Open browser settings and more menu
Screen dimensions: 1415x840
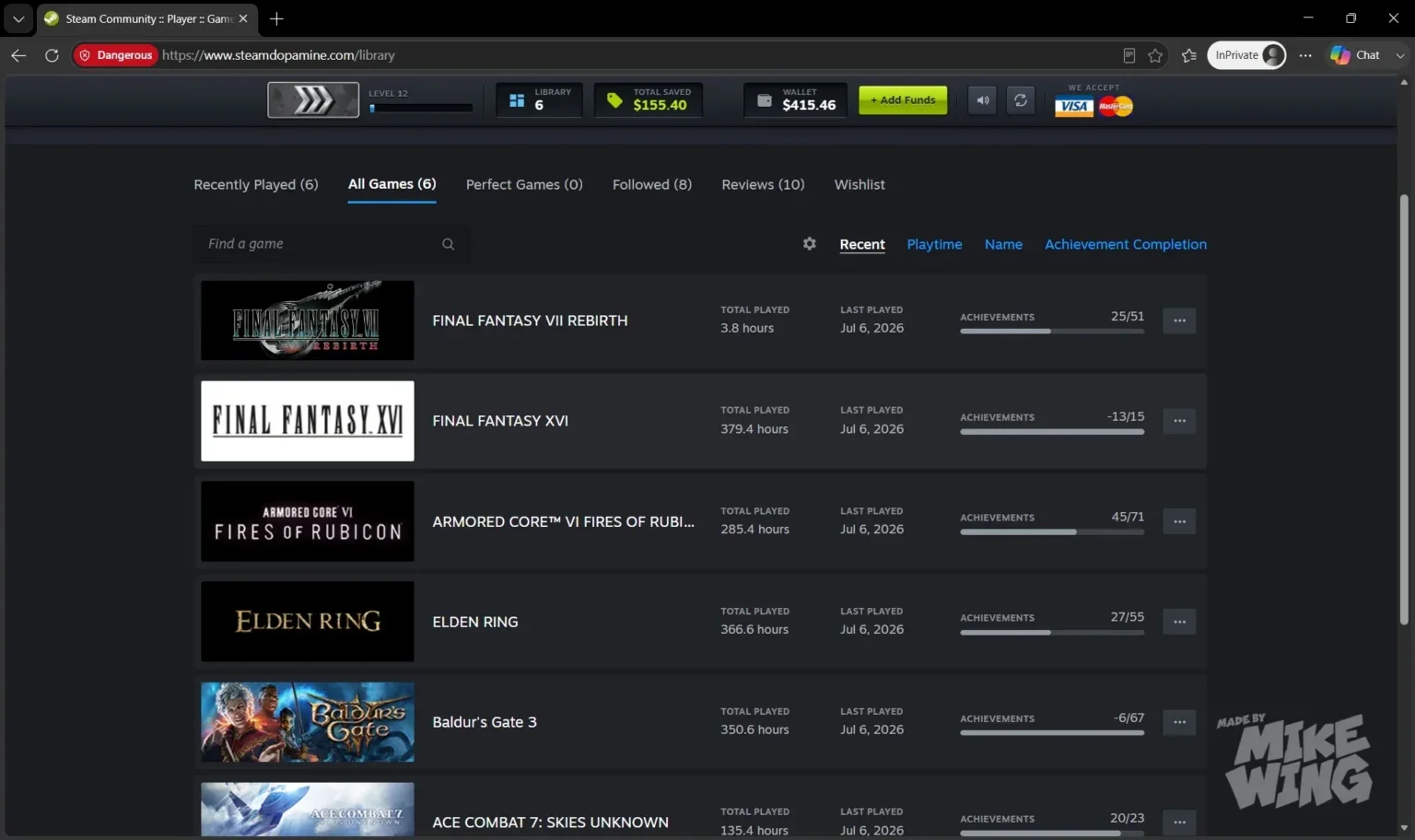(x=1305, y=55)
